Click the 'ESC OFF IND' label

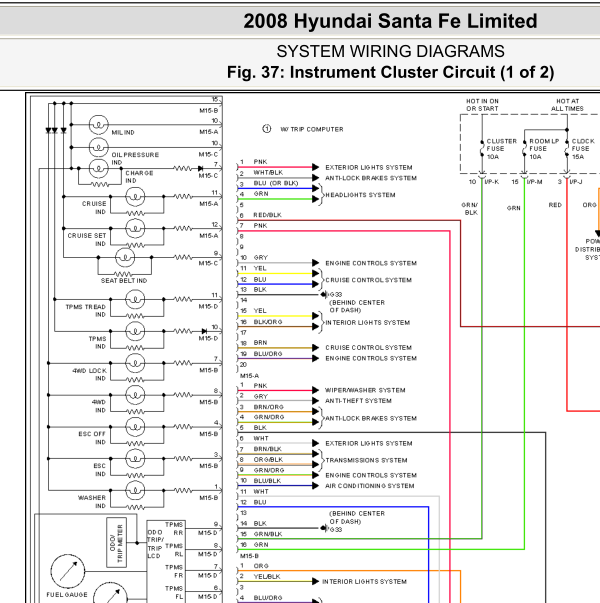click(92, 438)
